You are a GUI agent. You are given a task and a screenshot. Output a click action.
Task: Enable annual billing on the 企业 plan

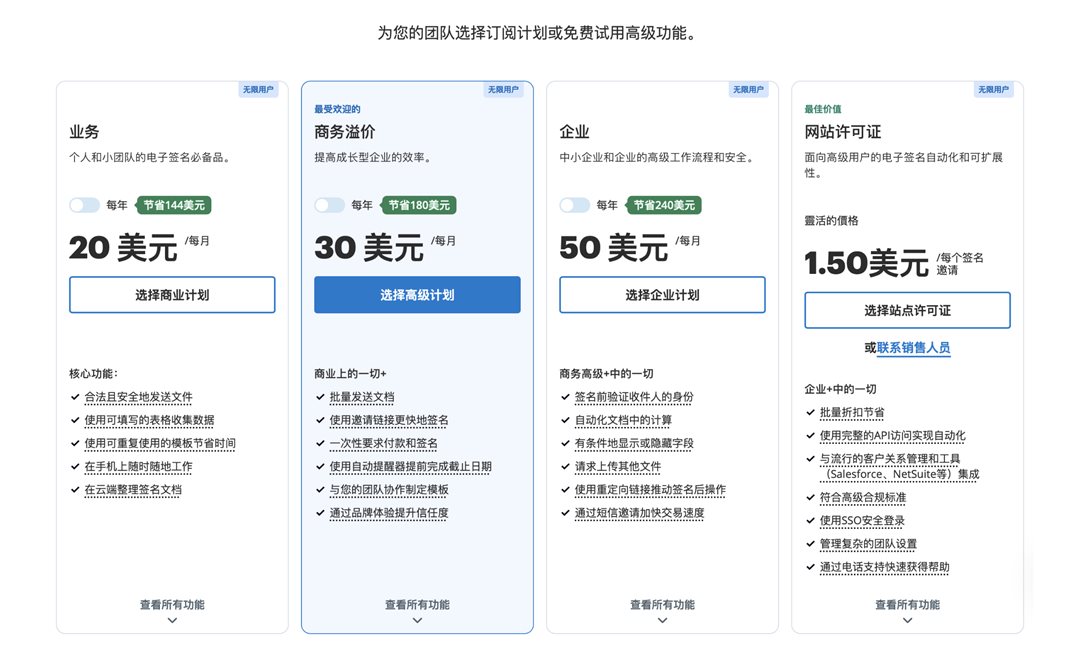click(x=574, y=204)
